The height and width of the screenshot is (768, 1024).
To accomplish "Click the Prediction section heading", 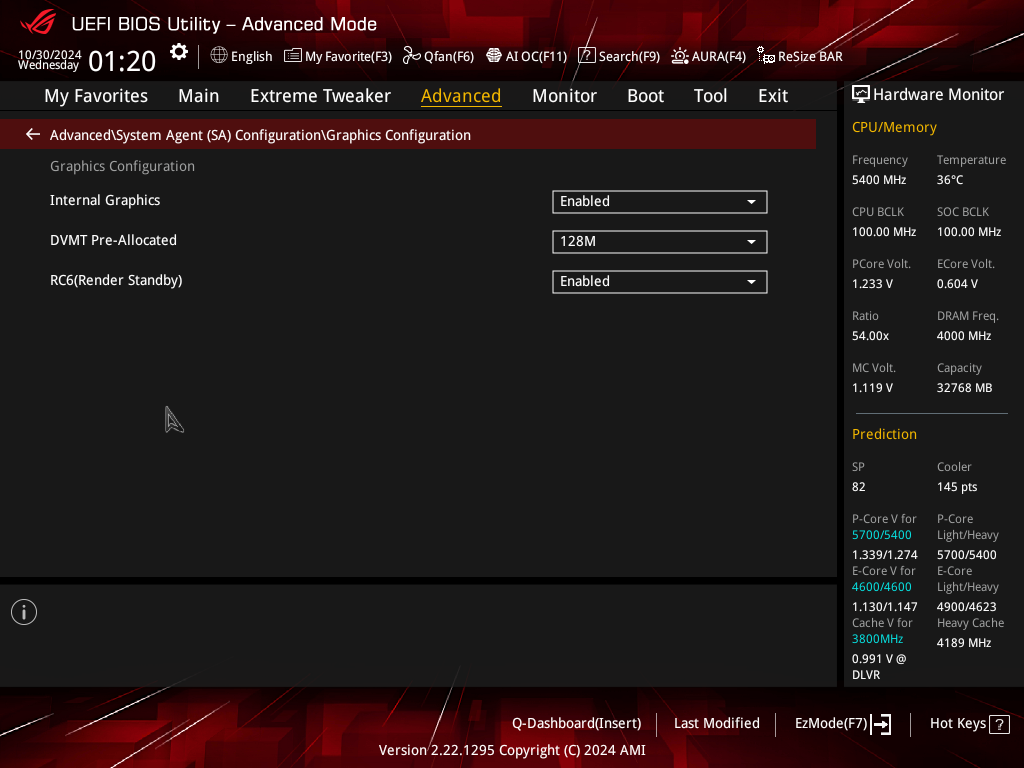I will pos(884,434).
